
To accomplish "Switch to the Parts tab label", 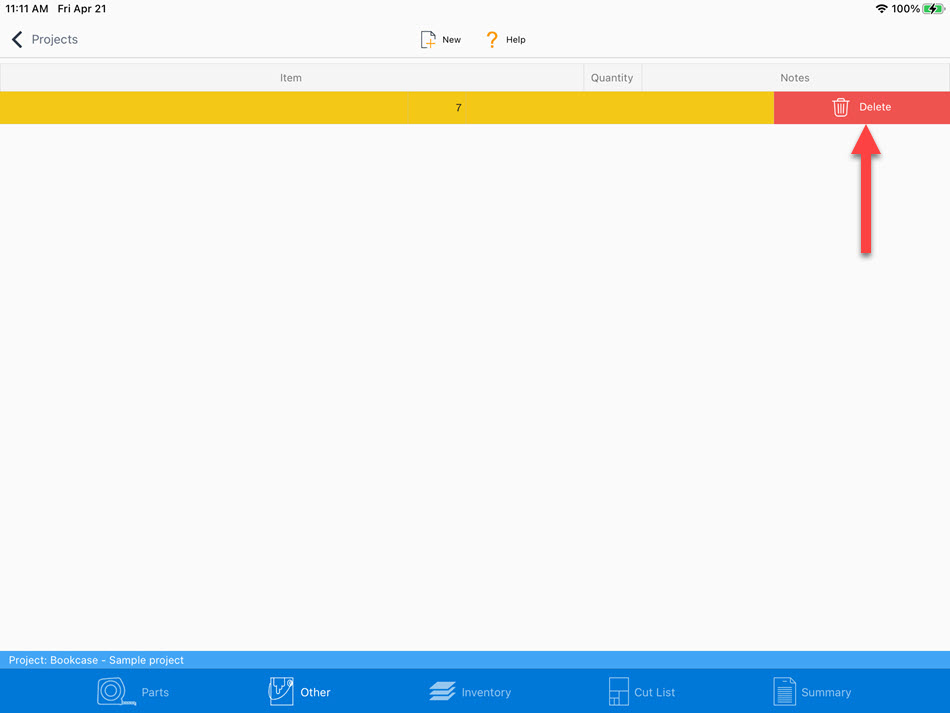I will click(155, 692).
